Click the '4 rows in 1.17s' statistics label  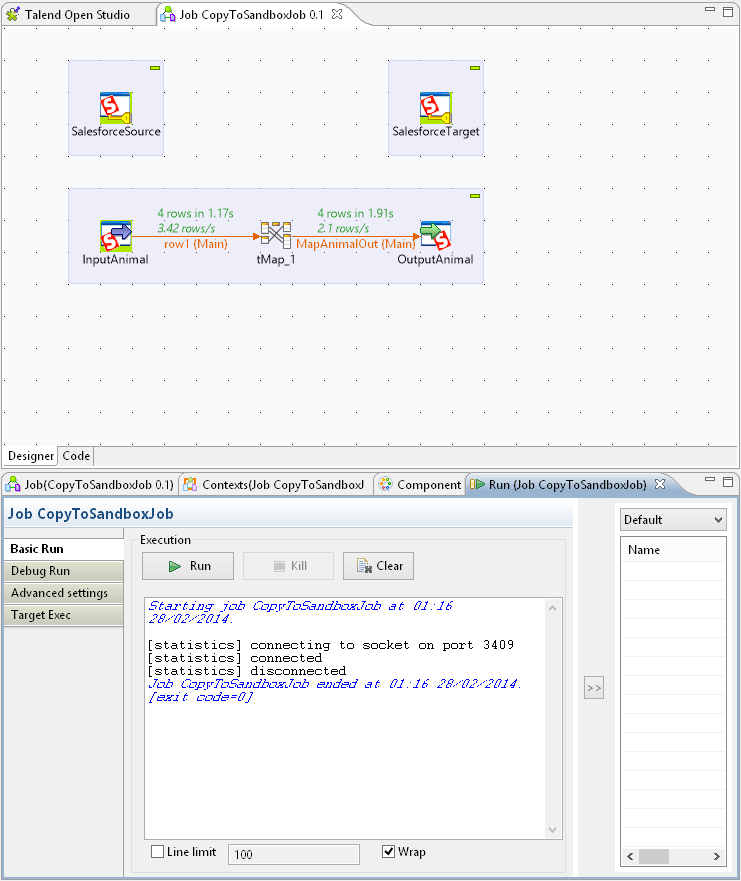point(196,214)
